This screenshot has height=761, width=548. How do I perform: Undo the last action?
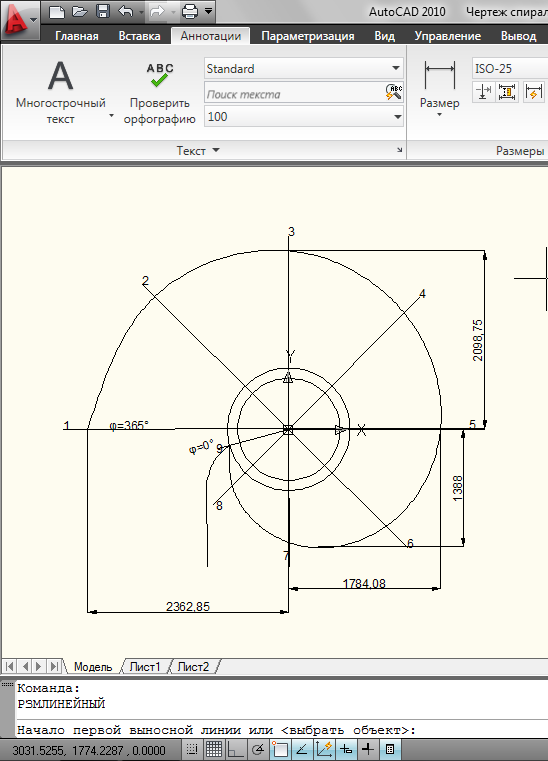126,11
